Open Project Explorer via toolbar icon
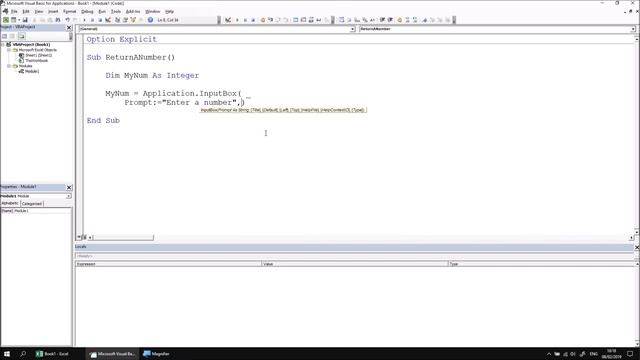 point(117,20)
